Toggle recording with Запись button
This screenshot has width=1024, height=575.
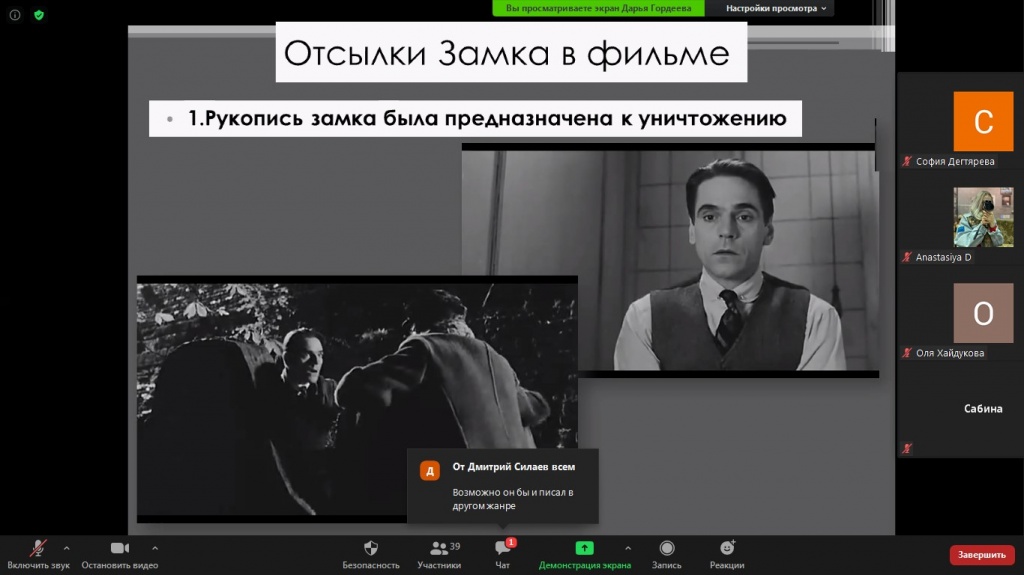coord(666,554)
